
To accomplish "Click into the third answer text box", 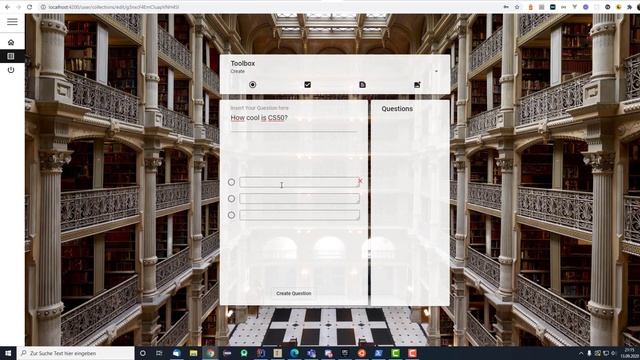I will [x=299, y=215].
